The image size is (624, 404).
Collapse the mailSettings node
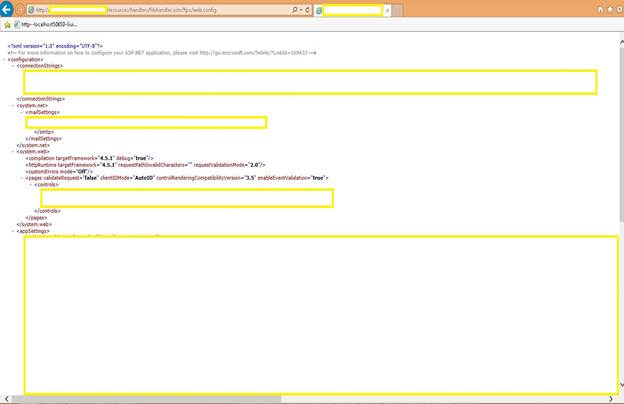[22, 112]
